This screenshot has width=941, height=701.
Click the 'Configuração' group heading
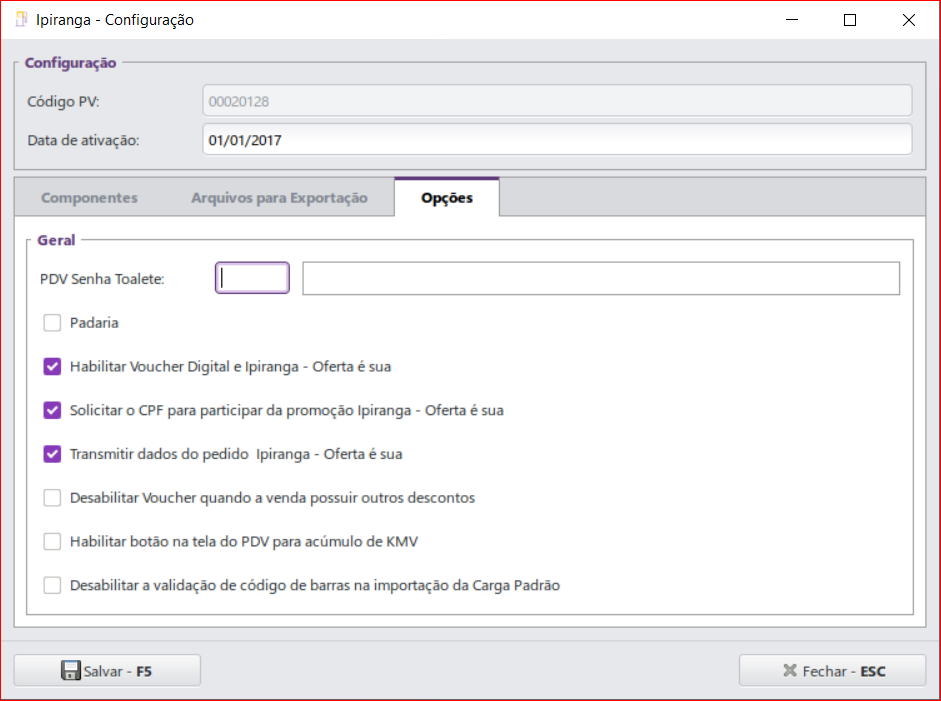tap(70, 63)
